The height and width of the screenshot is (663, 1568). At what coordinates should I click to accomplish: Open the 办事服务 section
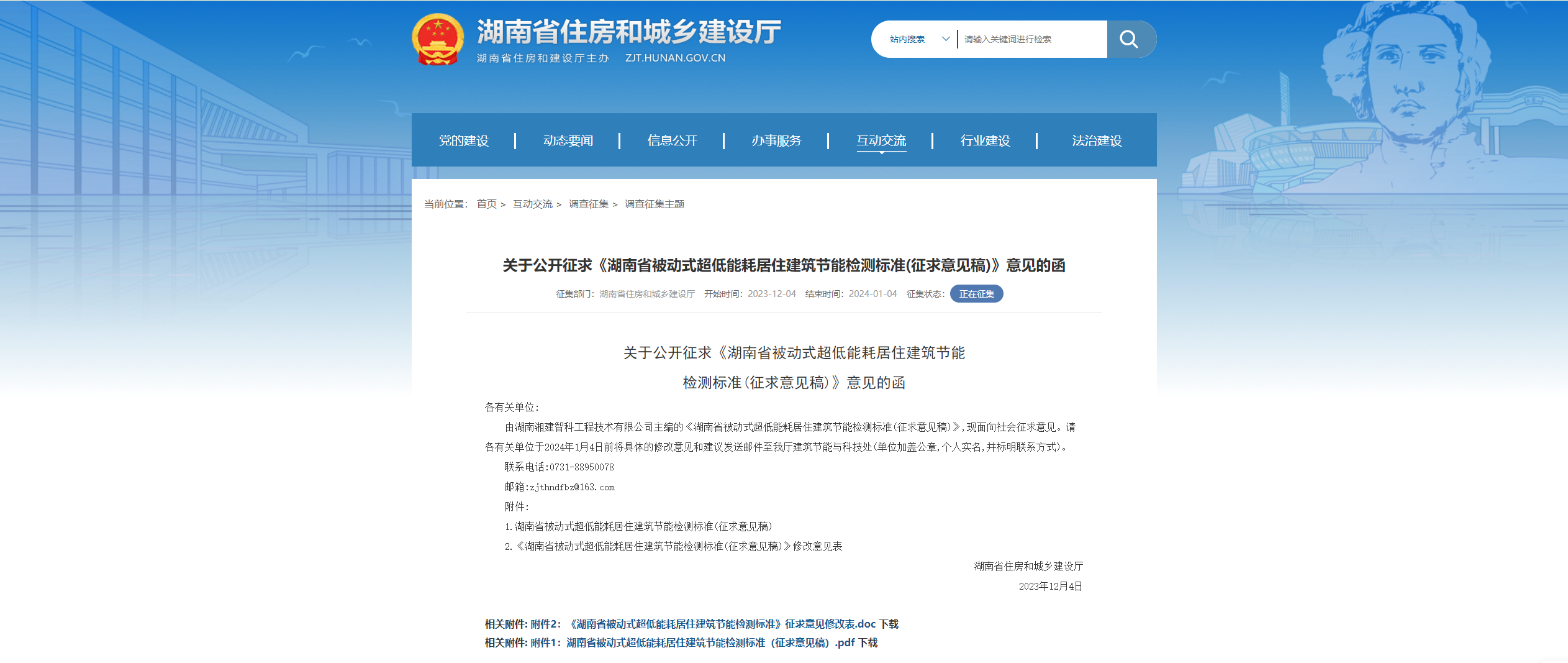[776, 140]
